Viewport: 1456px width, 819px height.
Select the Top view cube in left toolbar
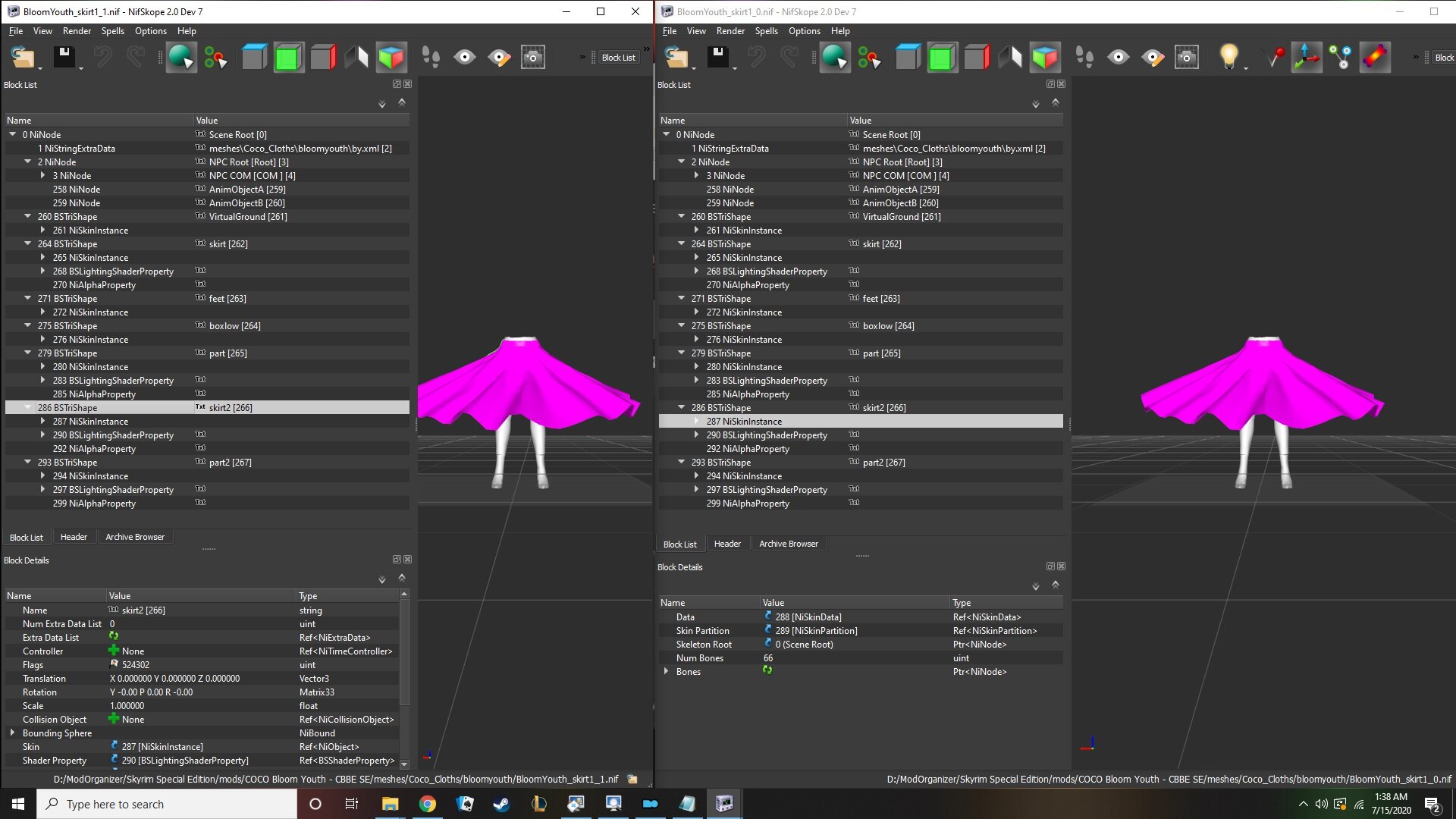pos(254,58)
